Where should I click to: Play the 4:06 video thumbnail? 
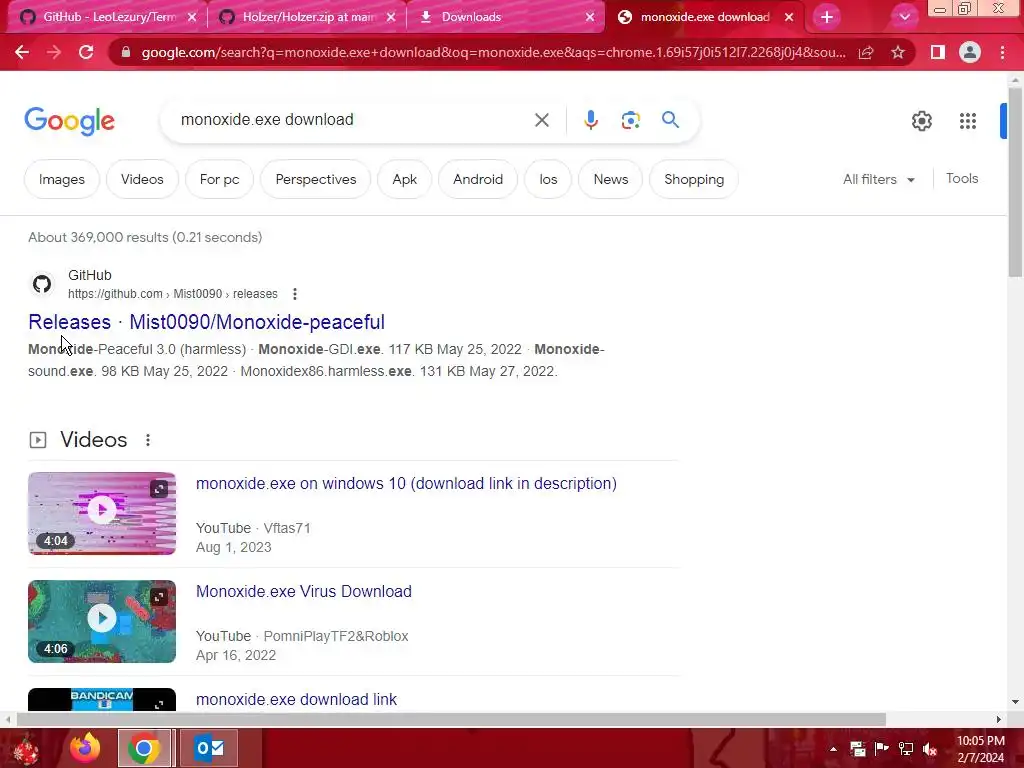click(x=102, y=621)
